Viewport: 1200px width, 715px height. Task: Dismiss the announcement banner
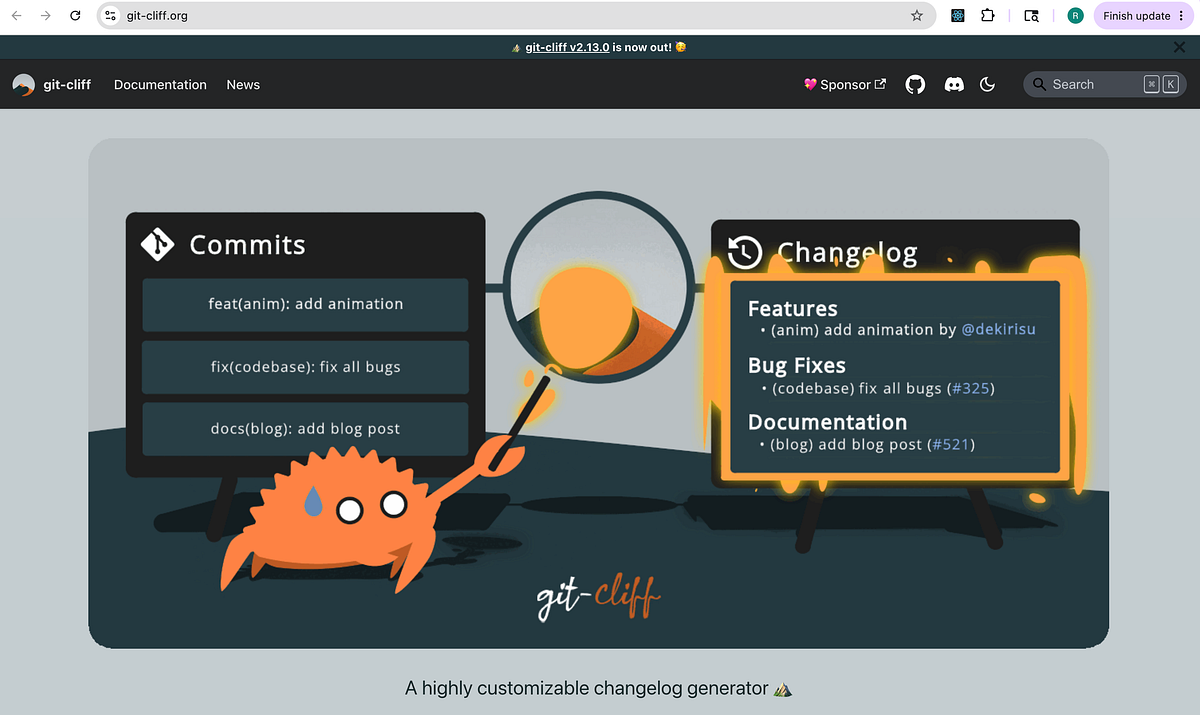click(1179, 47)
